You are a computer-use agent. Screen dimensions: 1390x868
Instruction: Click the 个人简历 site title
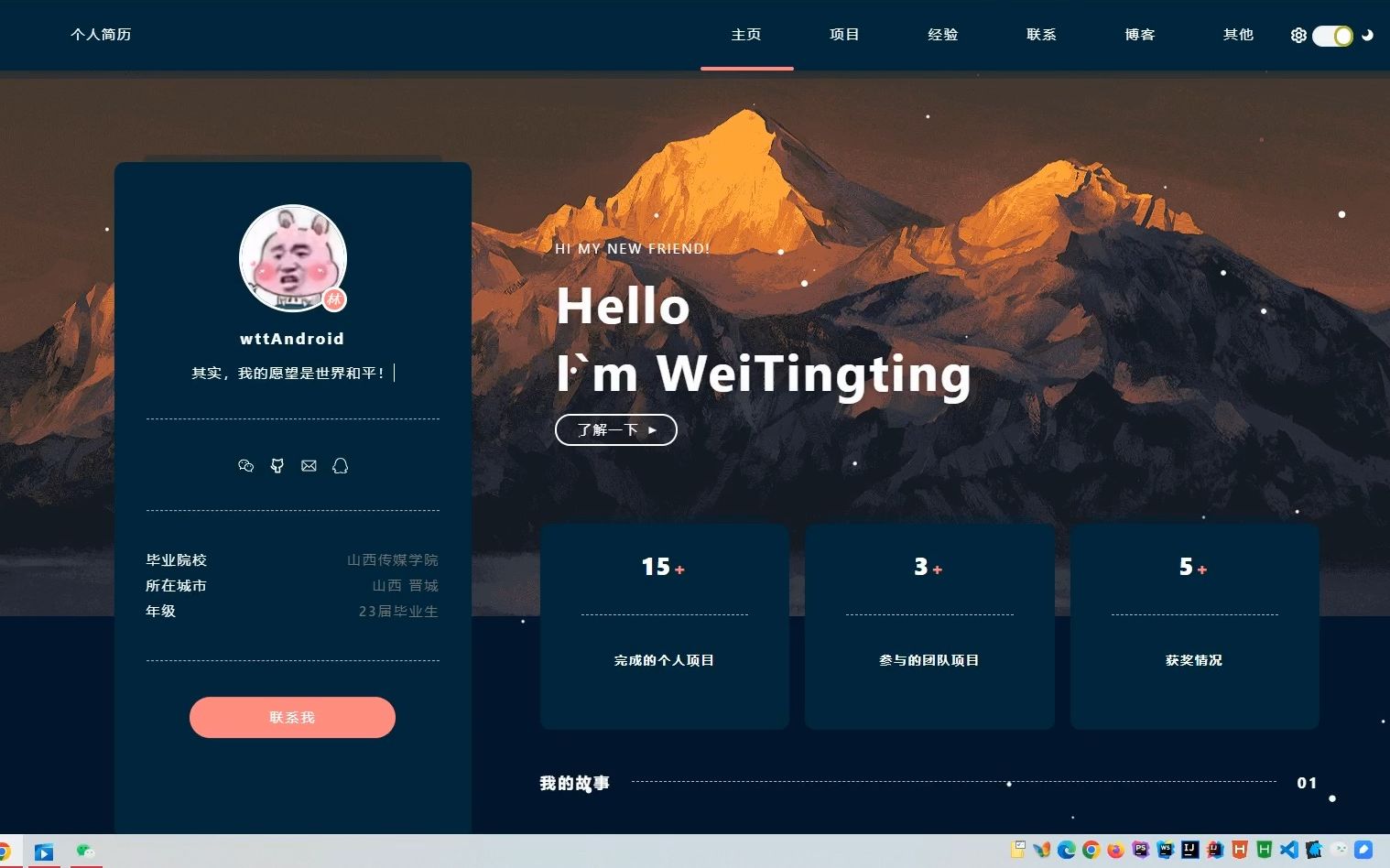tap(101, 35)
